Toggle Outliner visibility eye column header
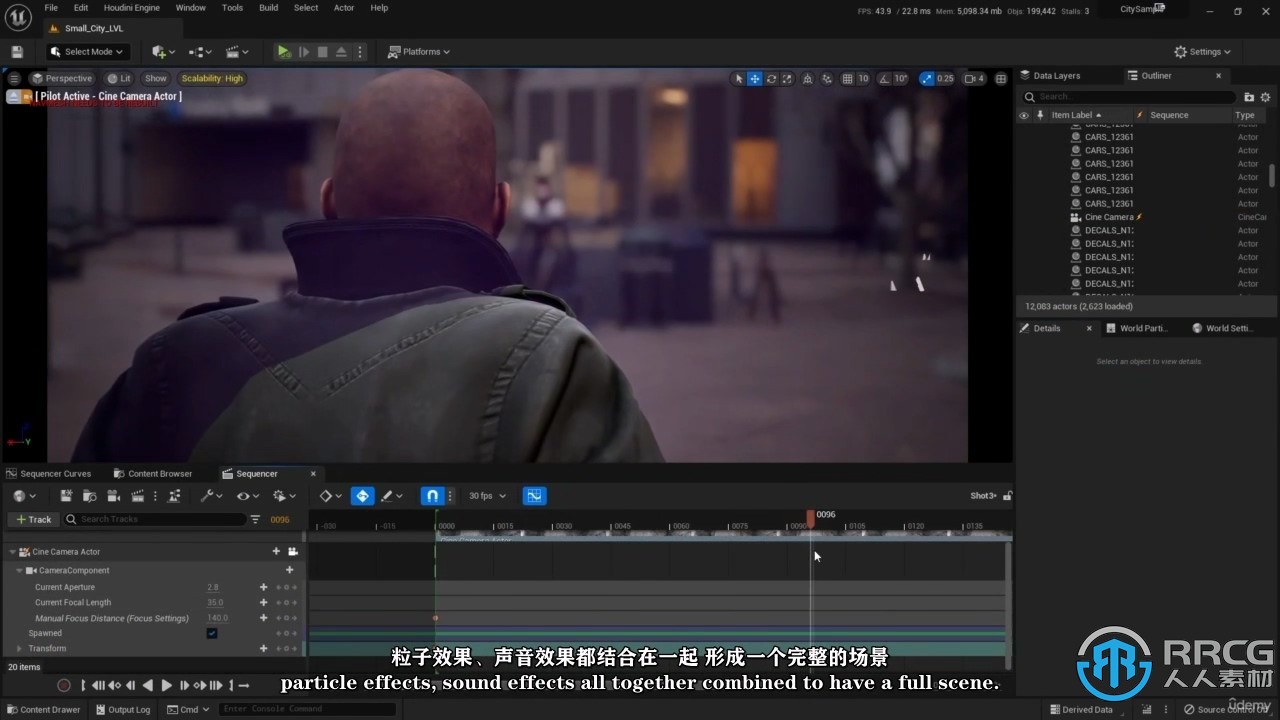 [1023, 115]
